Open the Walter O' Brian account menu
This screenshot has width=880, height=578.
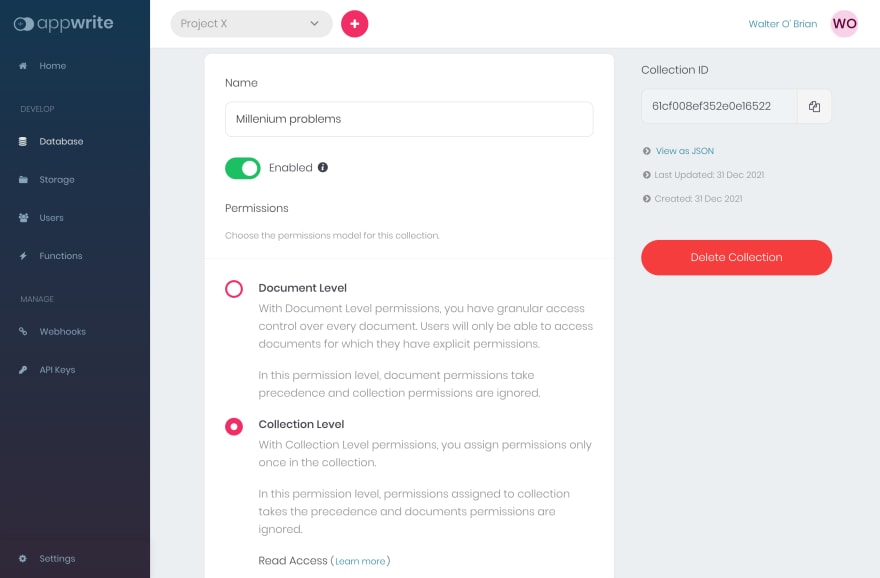pyautogui.click(x=782, y=24)
